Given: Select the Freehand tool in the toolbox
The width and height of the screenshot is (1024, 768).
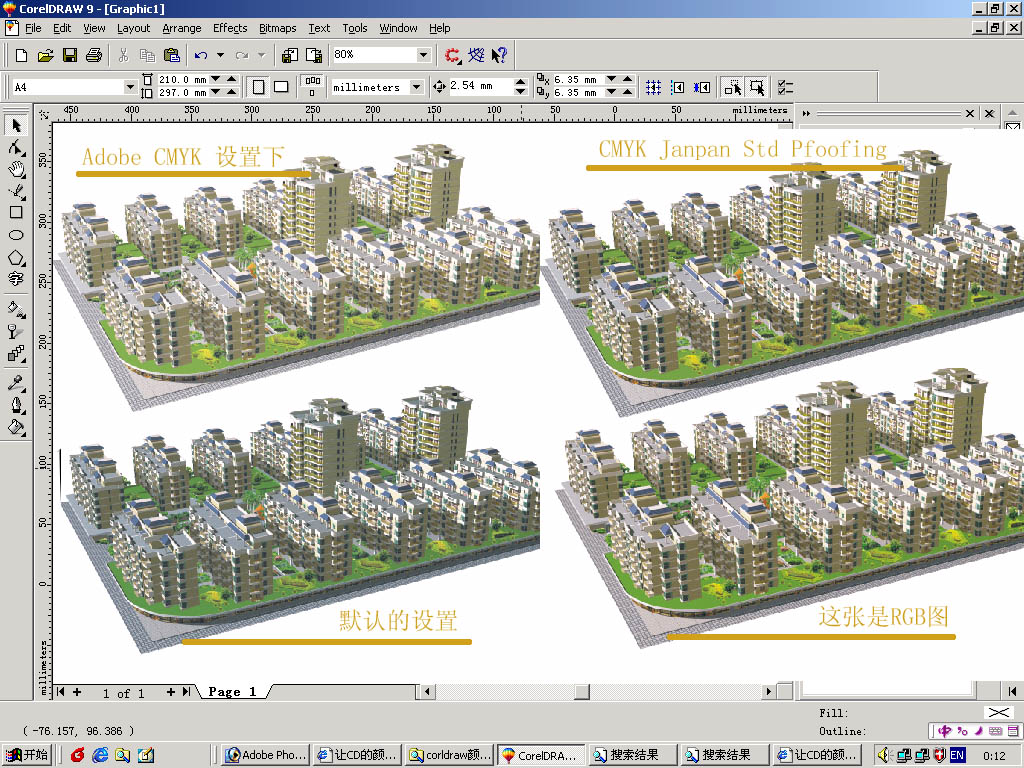Looking at the screenshot, I should tap(16, 191).
